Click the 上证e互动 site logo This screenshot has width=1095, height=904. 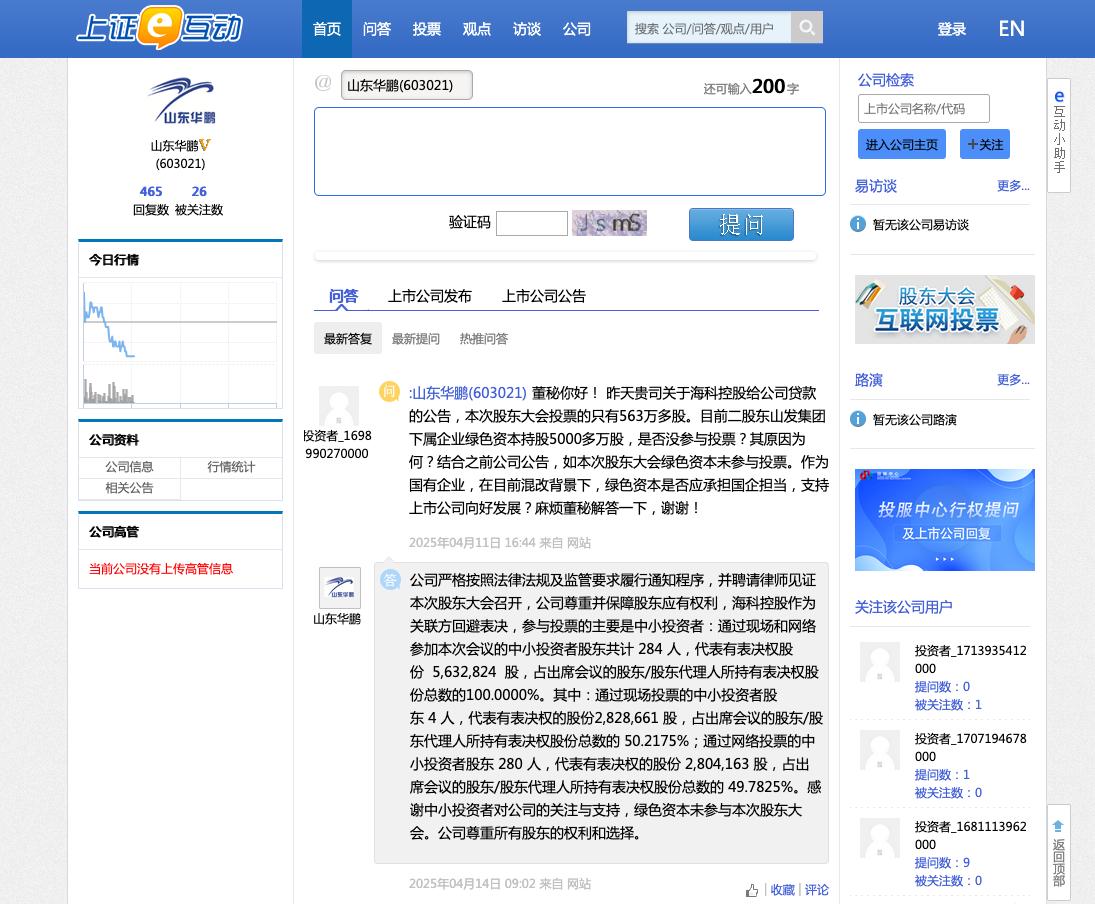160,28
